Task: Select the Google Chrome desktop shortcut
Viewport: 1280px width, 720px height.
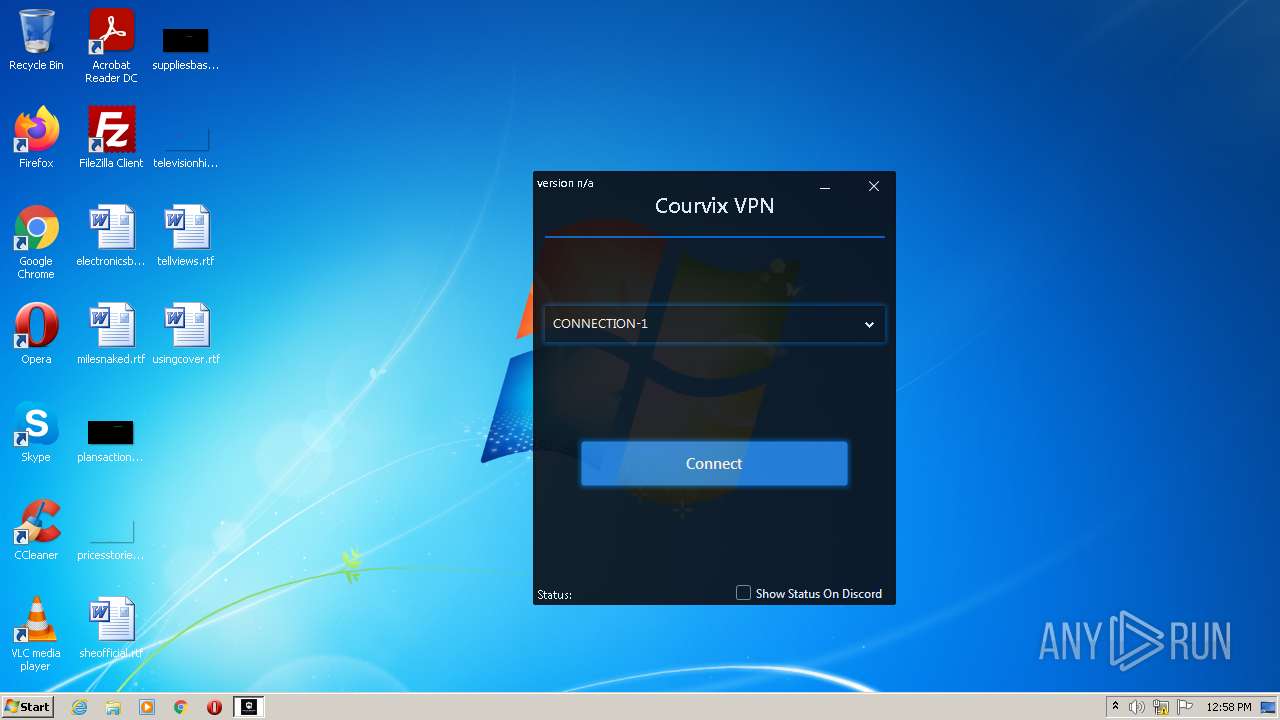Action: 36,242
